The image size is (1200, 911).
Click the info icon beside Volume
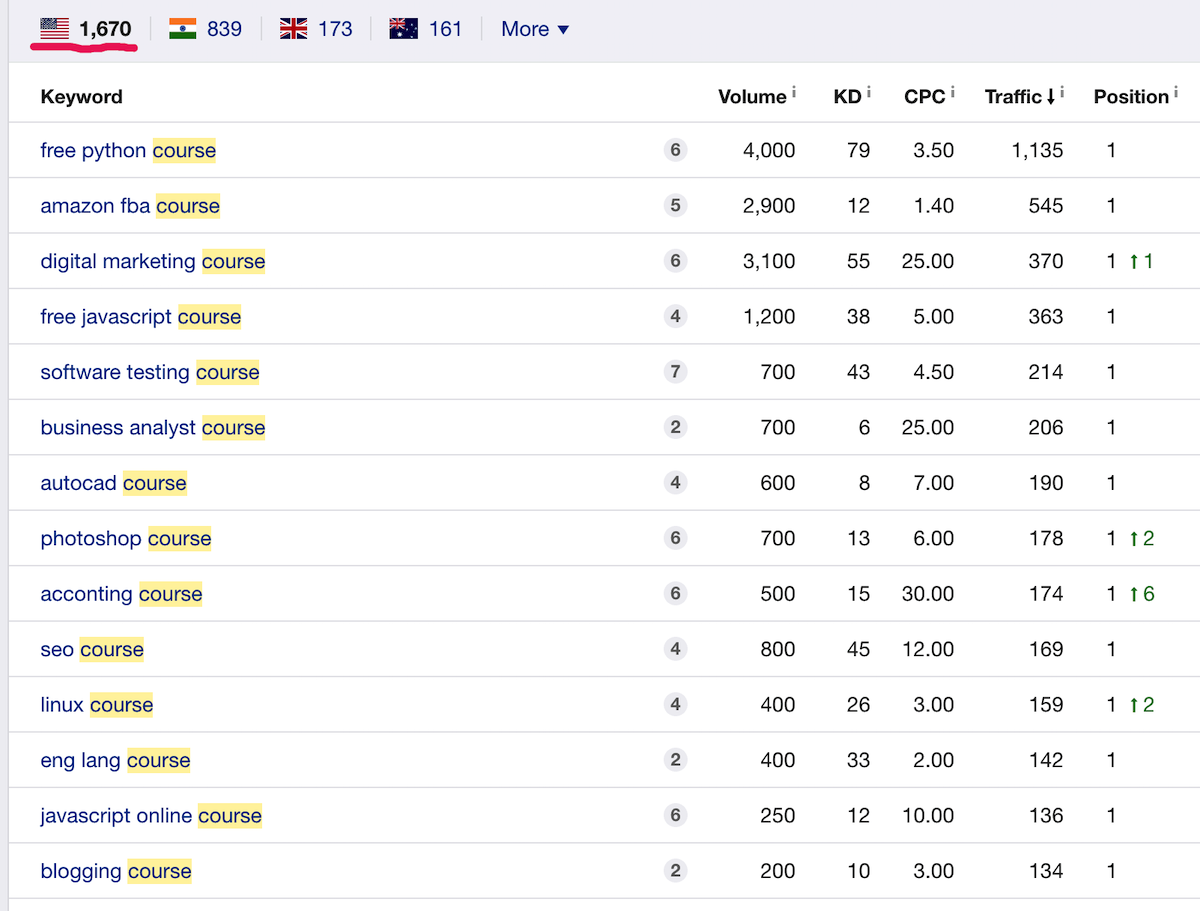794,92
